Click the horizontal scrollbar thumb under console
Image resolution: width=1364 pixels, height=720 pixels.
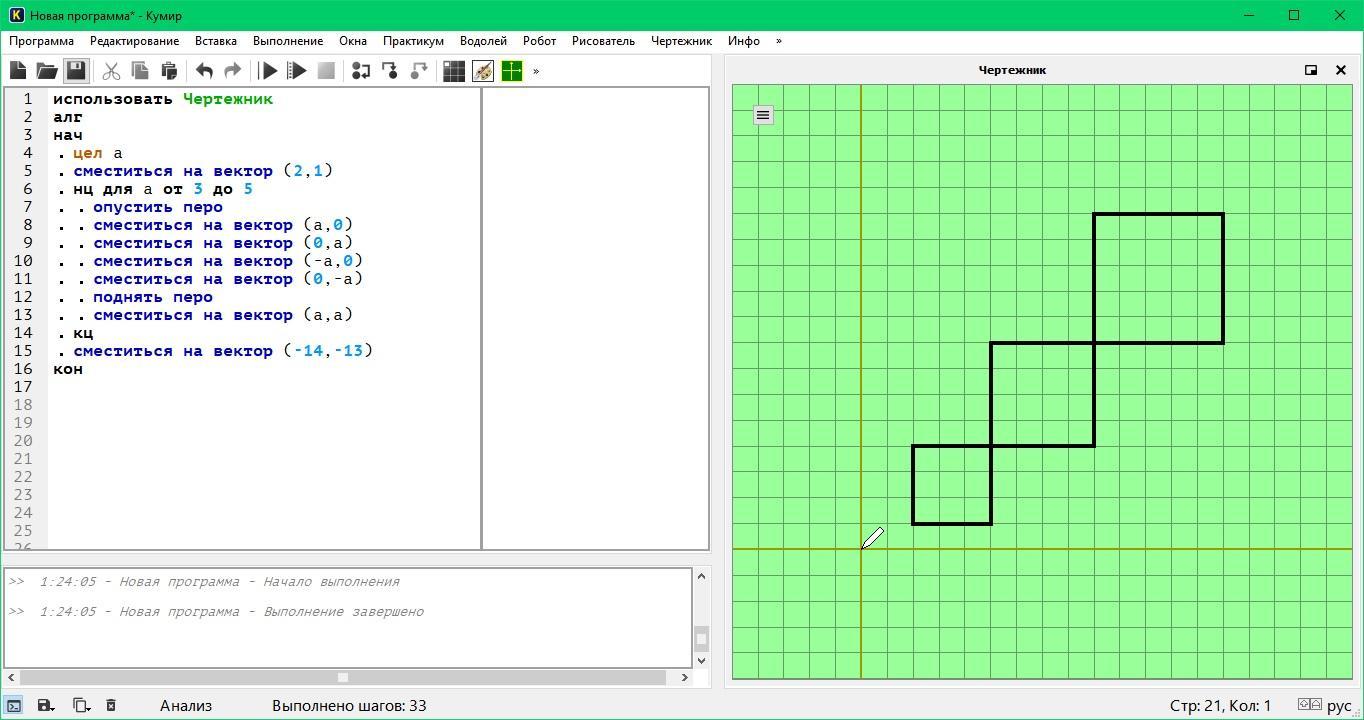(x=343, y=677)
